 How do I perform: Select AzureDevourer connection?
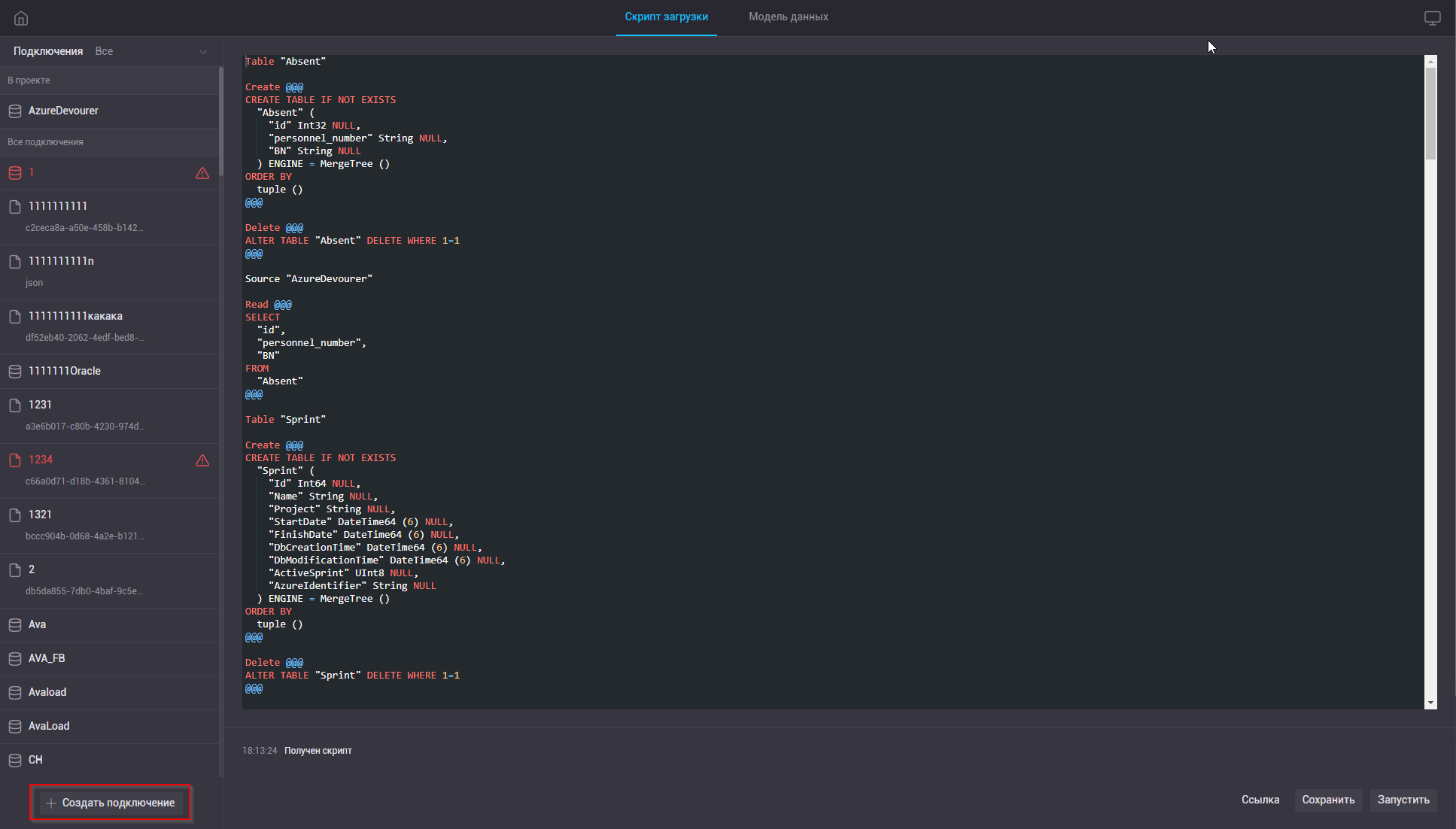[110, 111]
